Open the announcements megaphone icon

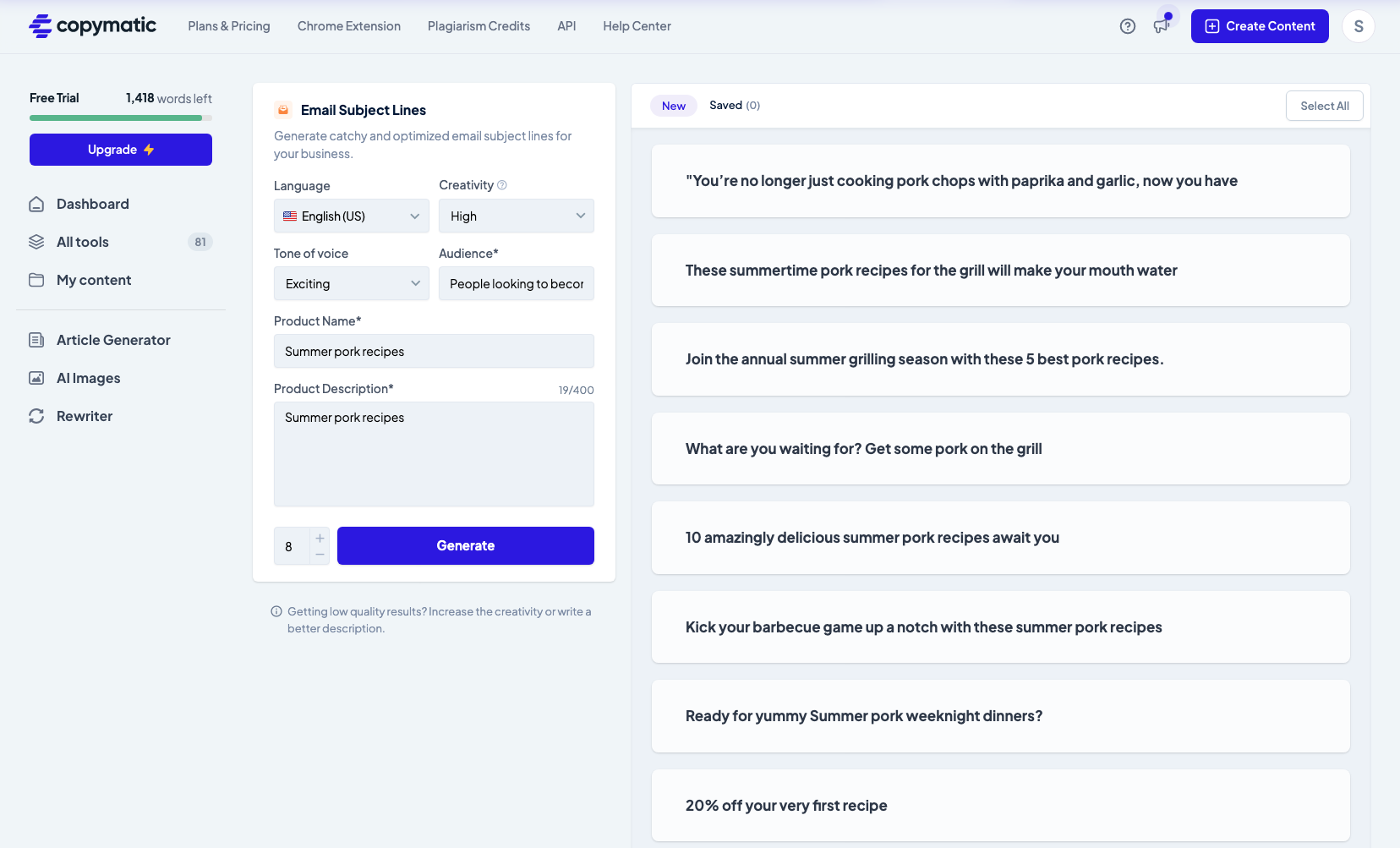[x=1162, y=26]
